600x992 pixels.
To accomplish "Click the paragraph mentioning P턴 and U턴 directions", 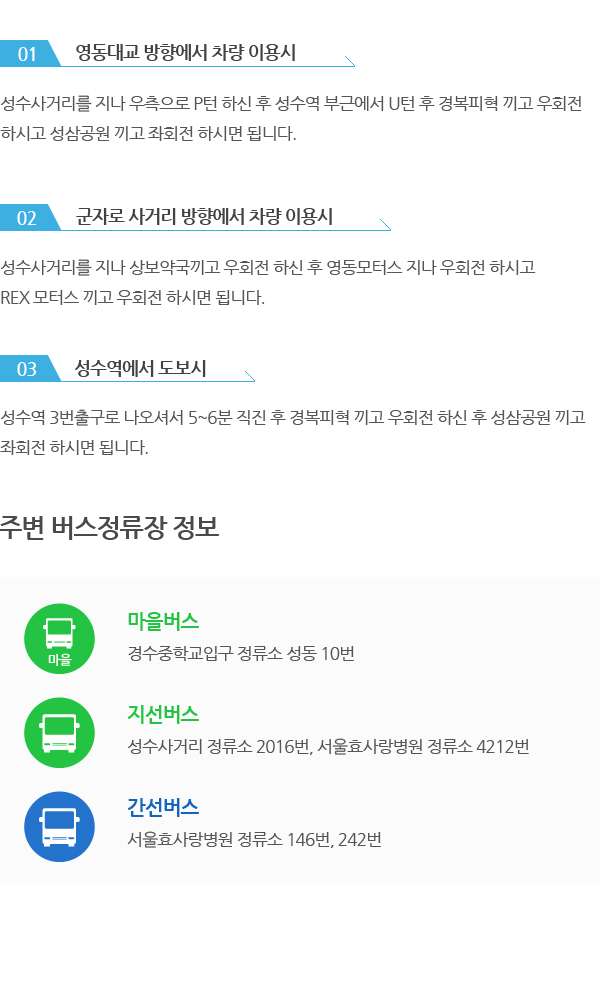I will [x=290, y=118].
